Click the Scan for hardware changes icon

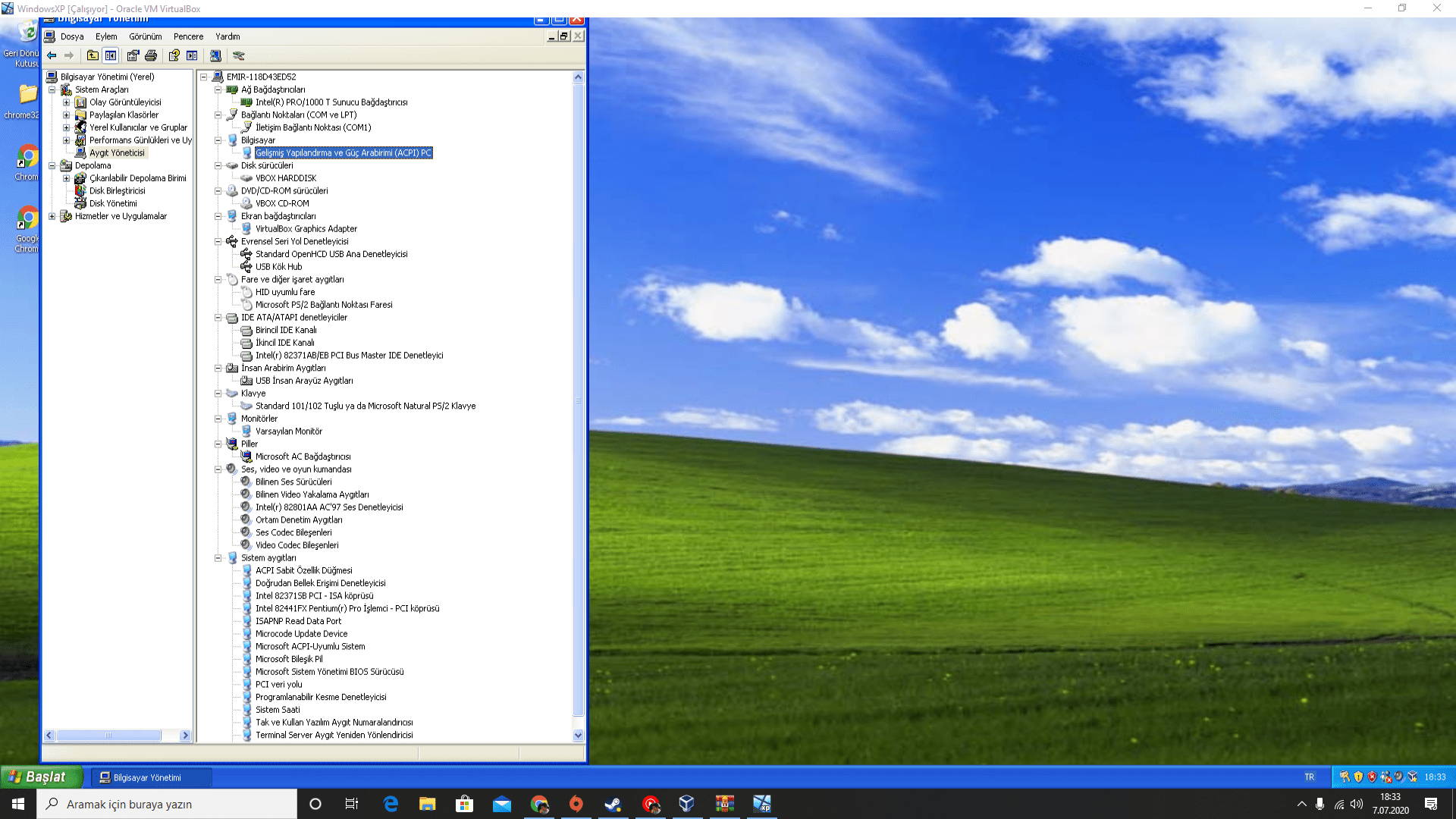[x=215, y=55]
